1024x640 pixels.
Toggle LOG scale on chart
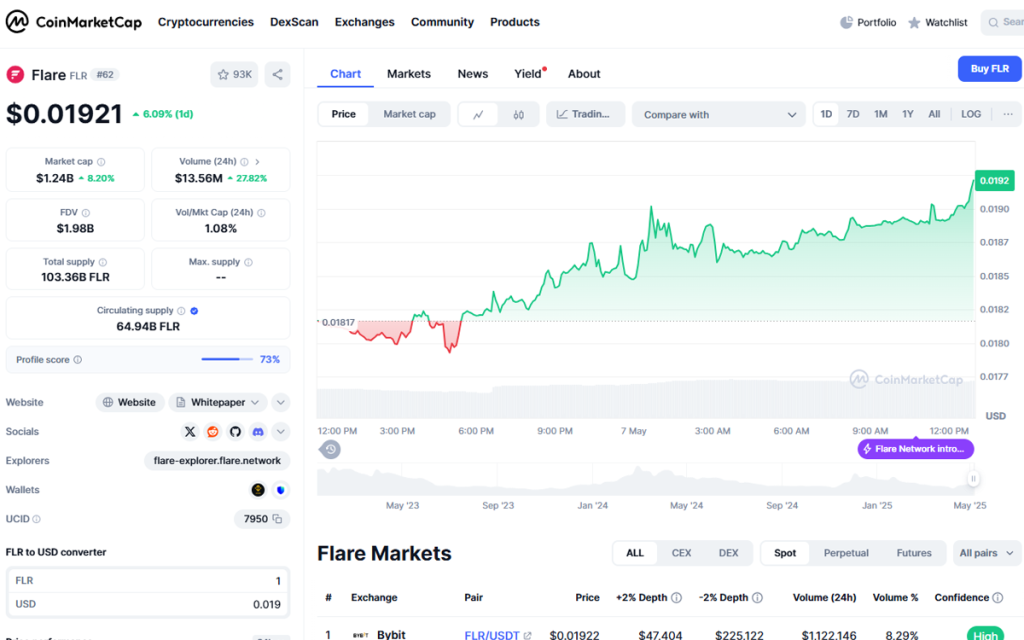coord(971,114)
